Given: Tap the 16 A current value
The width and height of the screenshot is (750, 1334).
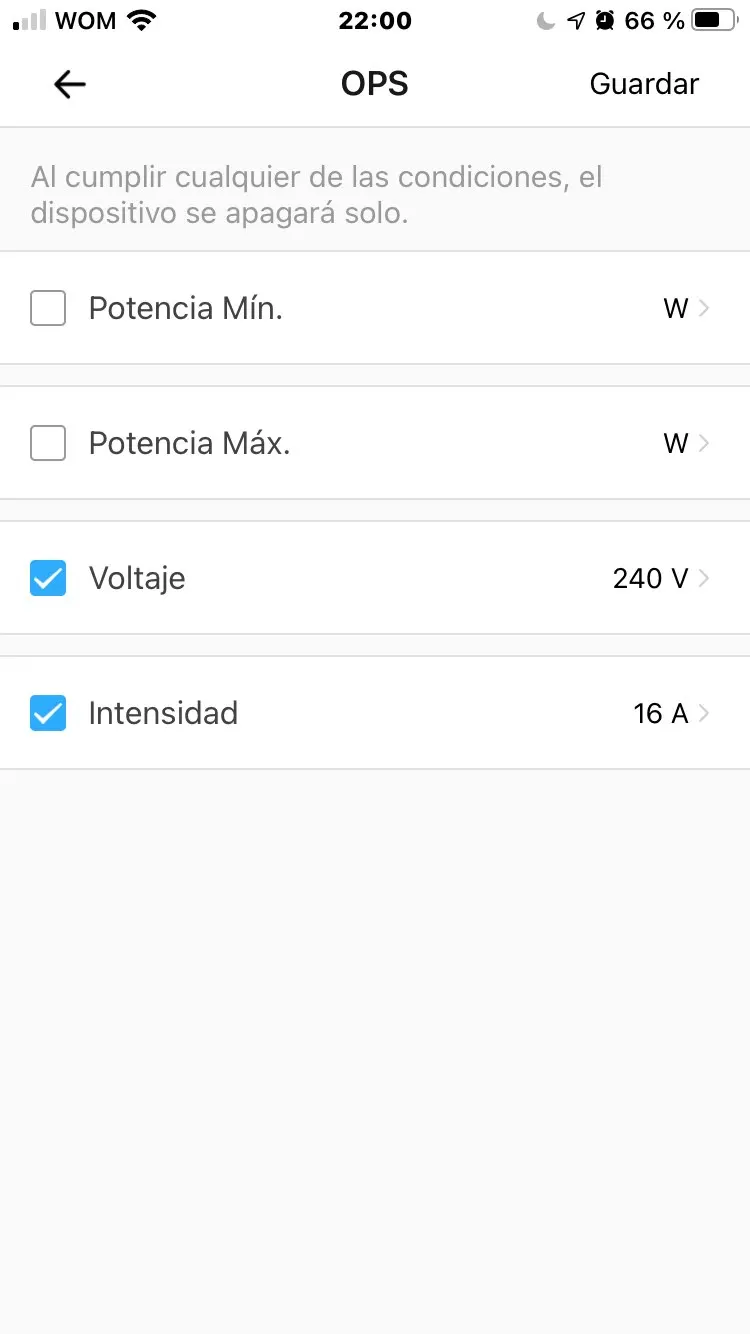Looking at the screenshot, I should tap(660, 713).
